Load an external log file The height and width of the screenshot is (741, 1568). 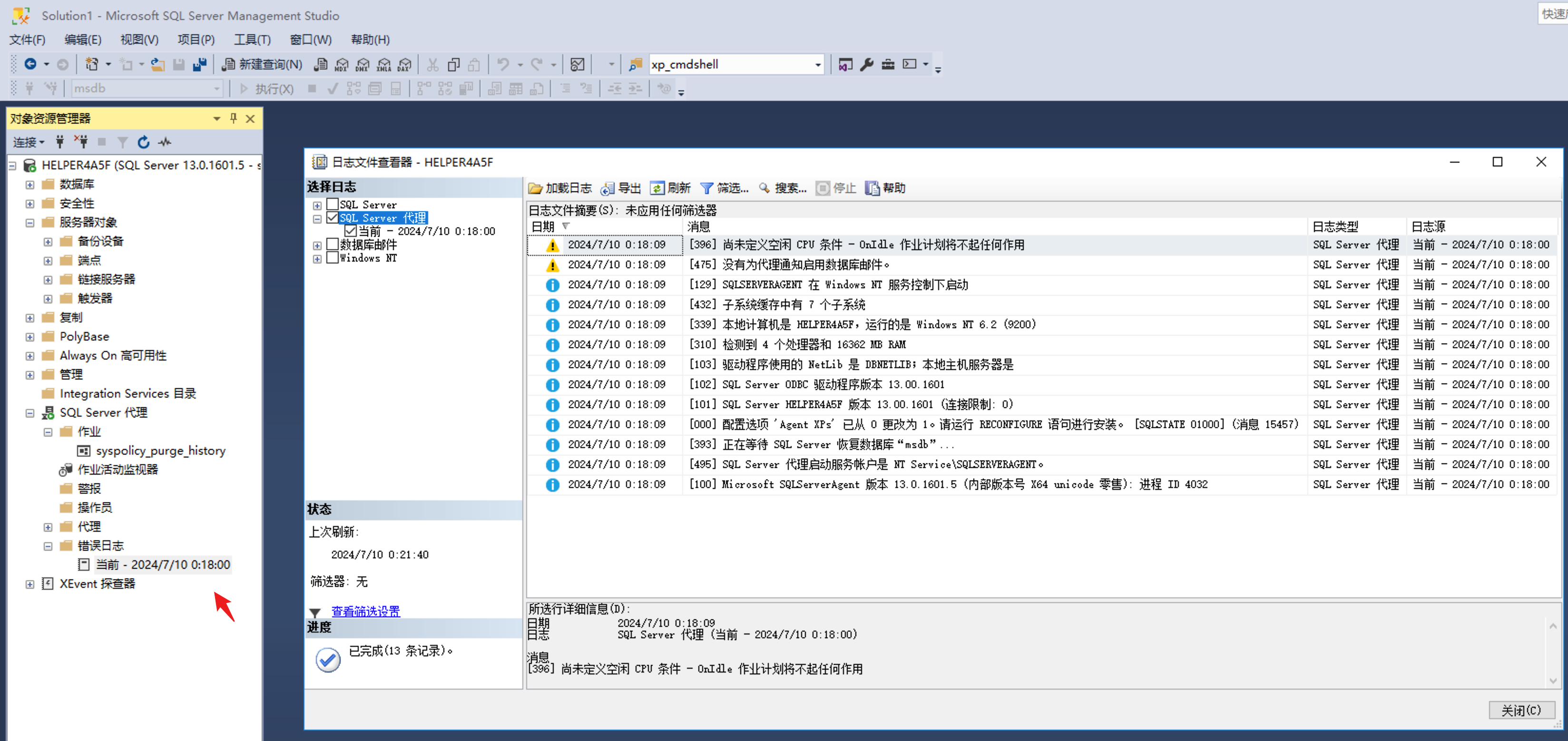(560, 188)
